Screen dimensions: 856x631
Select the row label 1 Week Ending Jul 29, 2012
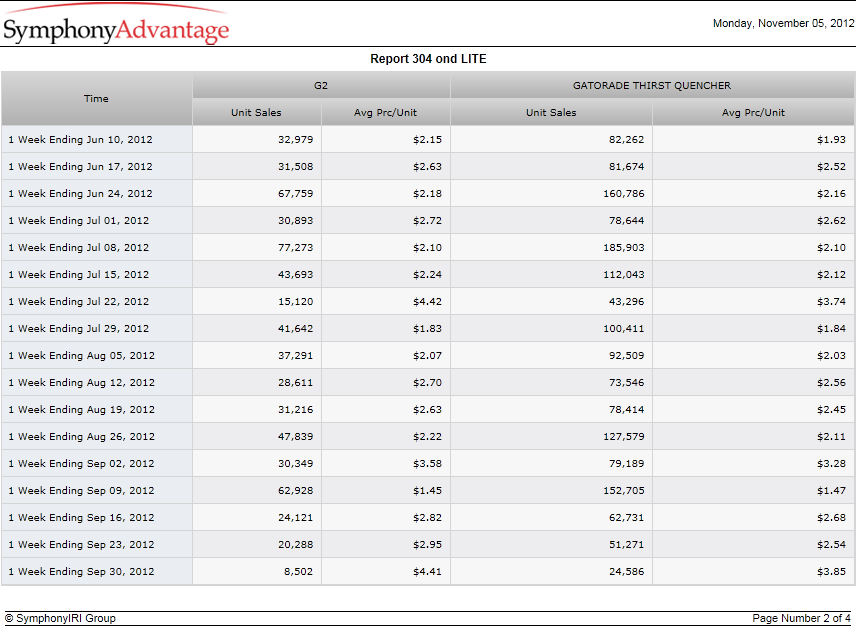coord(79,329)
